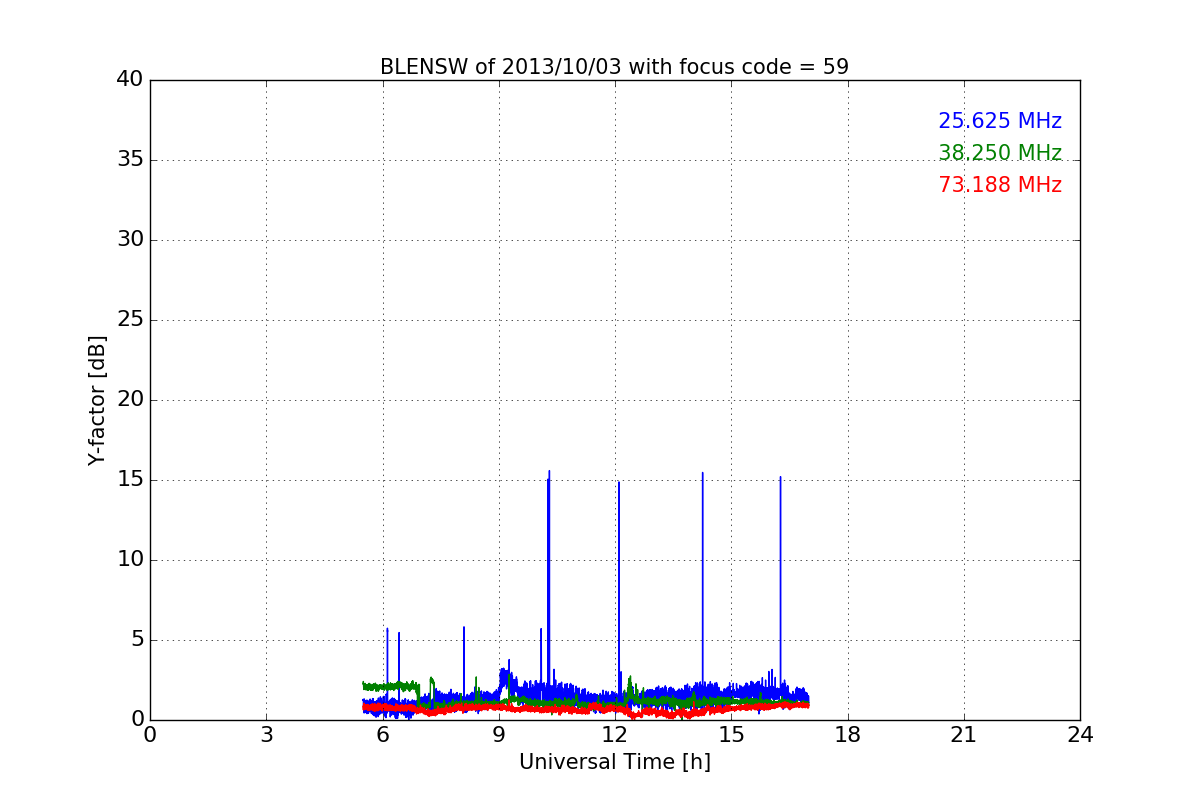Click y-axis tick label 25
Viewport: 1200px width, 800px height.
(129, 319)
